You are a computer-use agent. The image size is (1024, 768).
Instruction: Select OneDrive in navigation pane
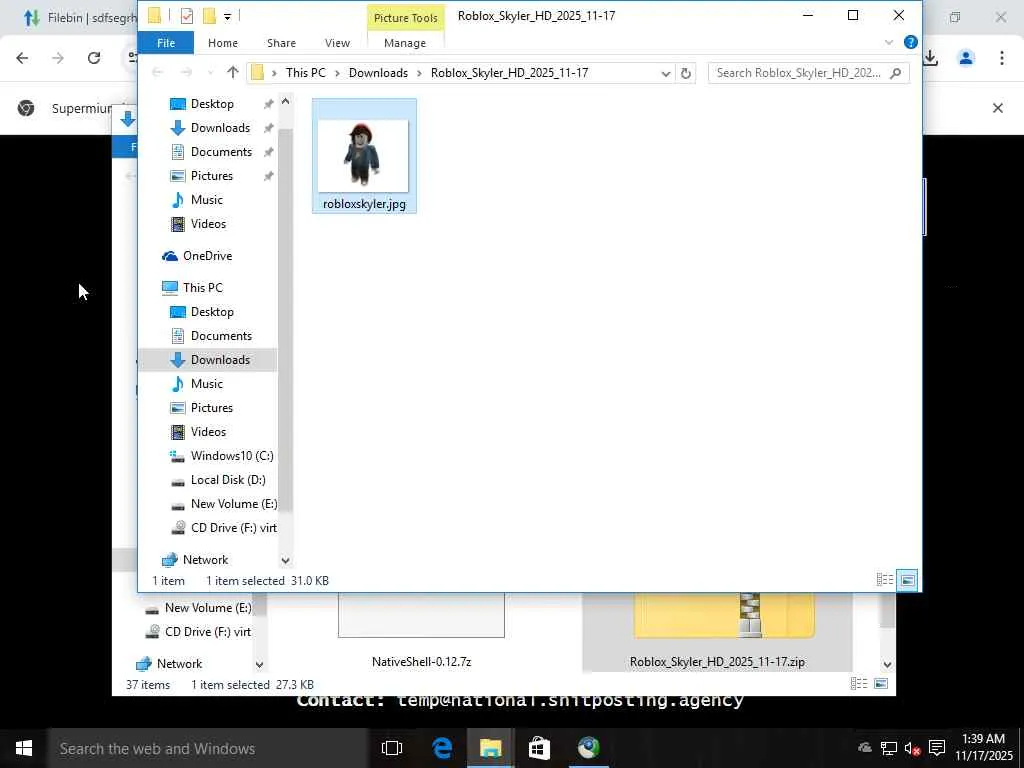[207, 256]
